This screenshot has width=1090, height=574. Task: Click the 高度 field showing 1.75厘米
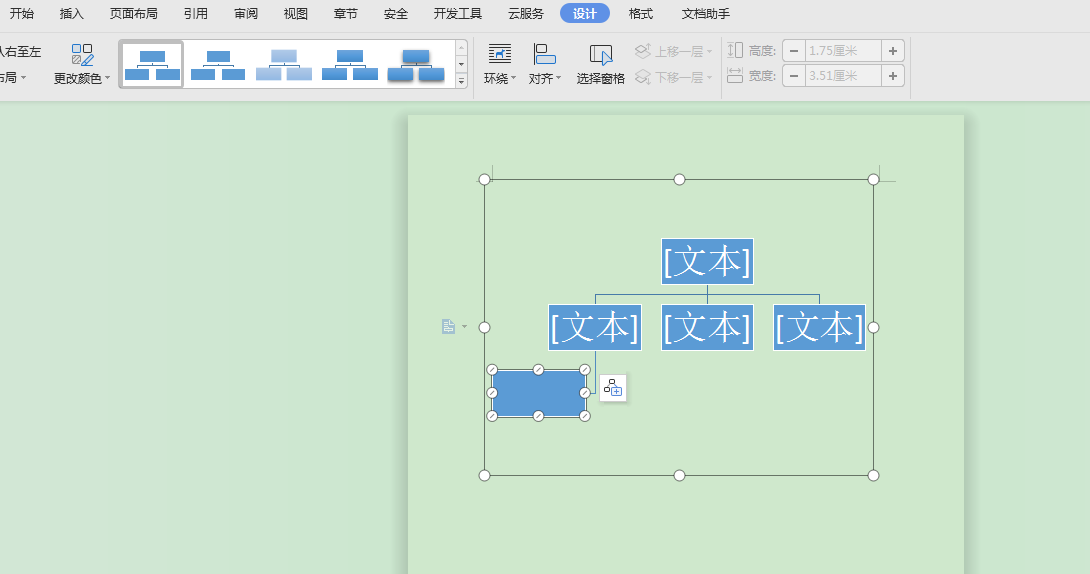pos(843,51)
